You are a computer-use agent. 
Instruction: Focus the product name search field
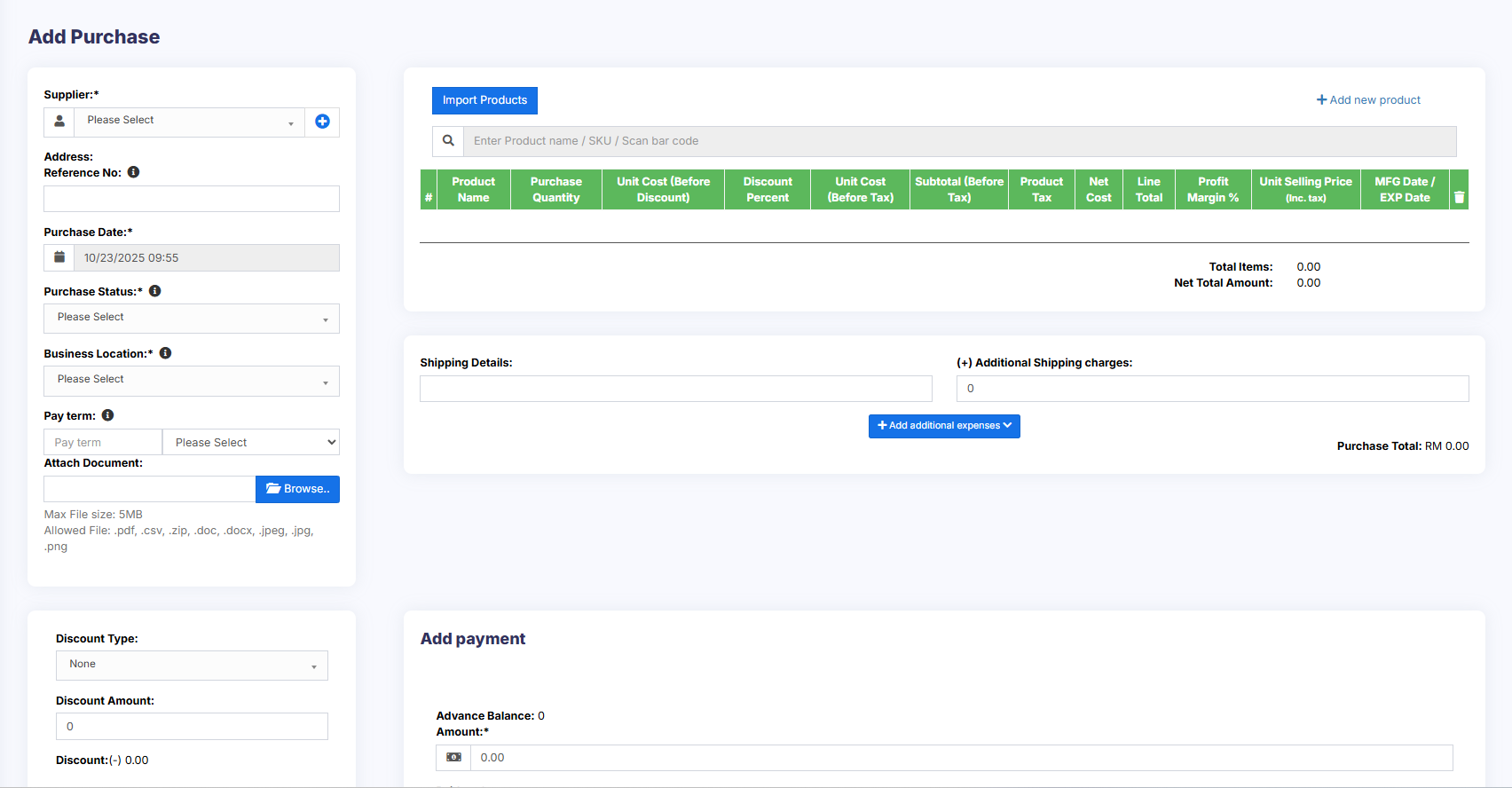tap(959, 141)
